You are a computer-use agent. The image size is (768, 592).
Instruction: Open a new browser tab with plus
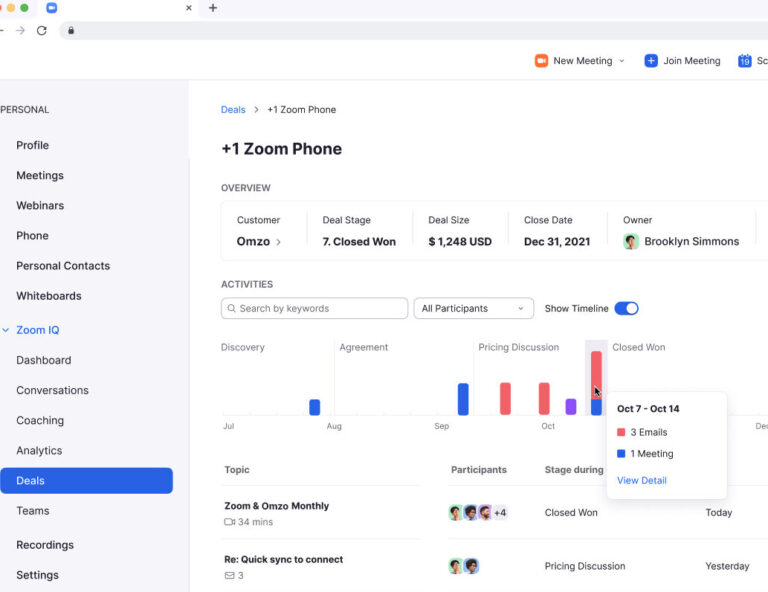213,8
